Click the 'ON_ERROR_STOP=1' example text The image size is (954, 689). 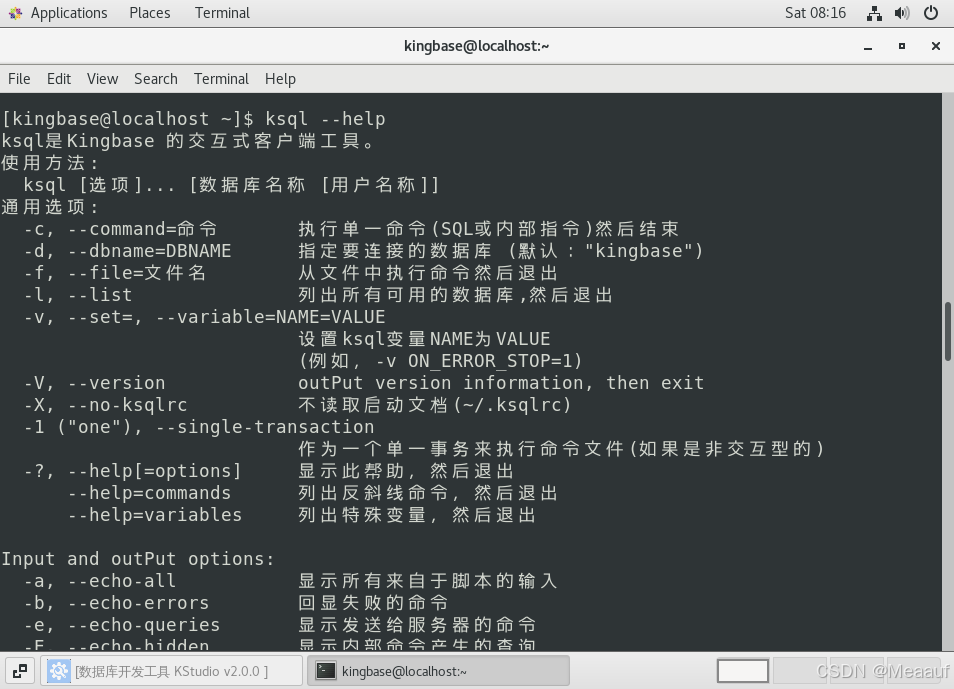[490, 361]
